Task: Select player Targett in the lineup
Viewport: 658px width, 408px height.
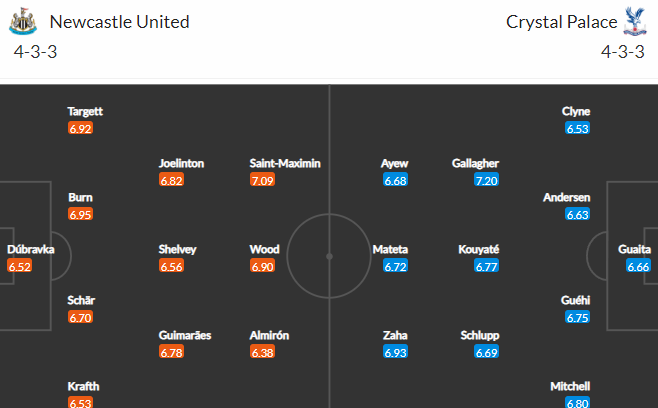Action: 85,111
